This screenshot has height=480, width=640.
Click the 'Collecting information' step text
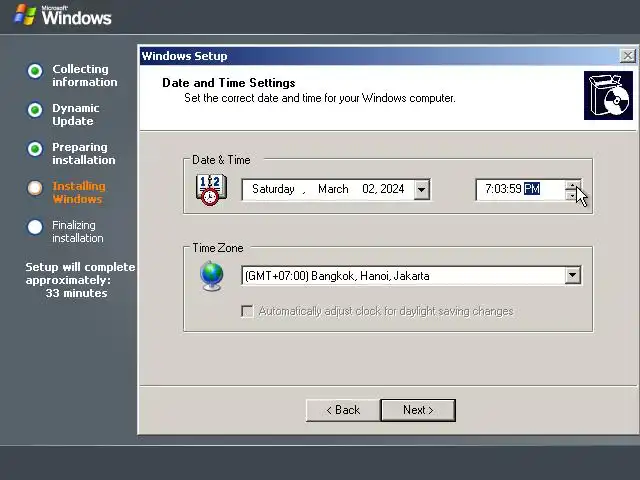(84, 76)
